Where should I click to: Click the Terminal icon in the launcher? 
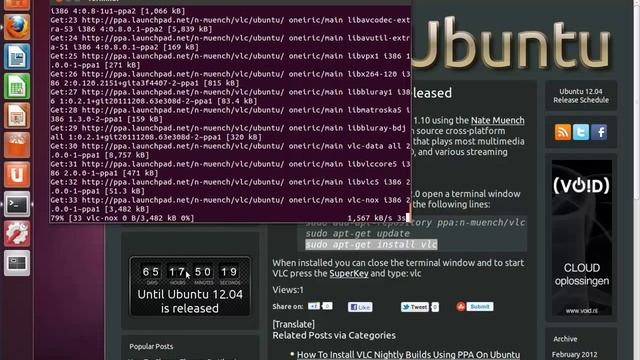coord(17,204)
